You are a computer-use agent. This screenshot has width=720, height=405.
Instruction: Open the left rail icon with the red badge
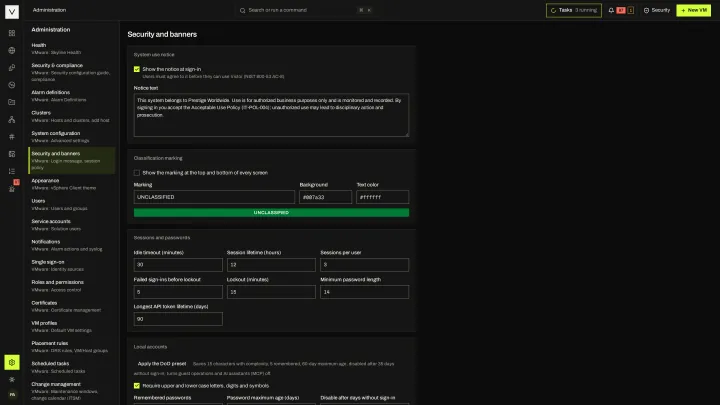coord(12,188)
